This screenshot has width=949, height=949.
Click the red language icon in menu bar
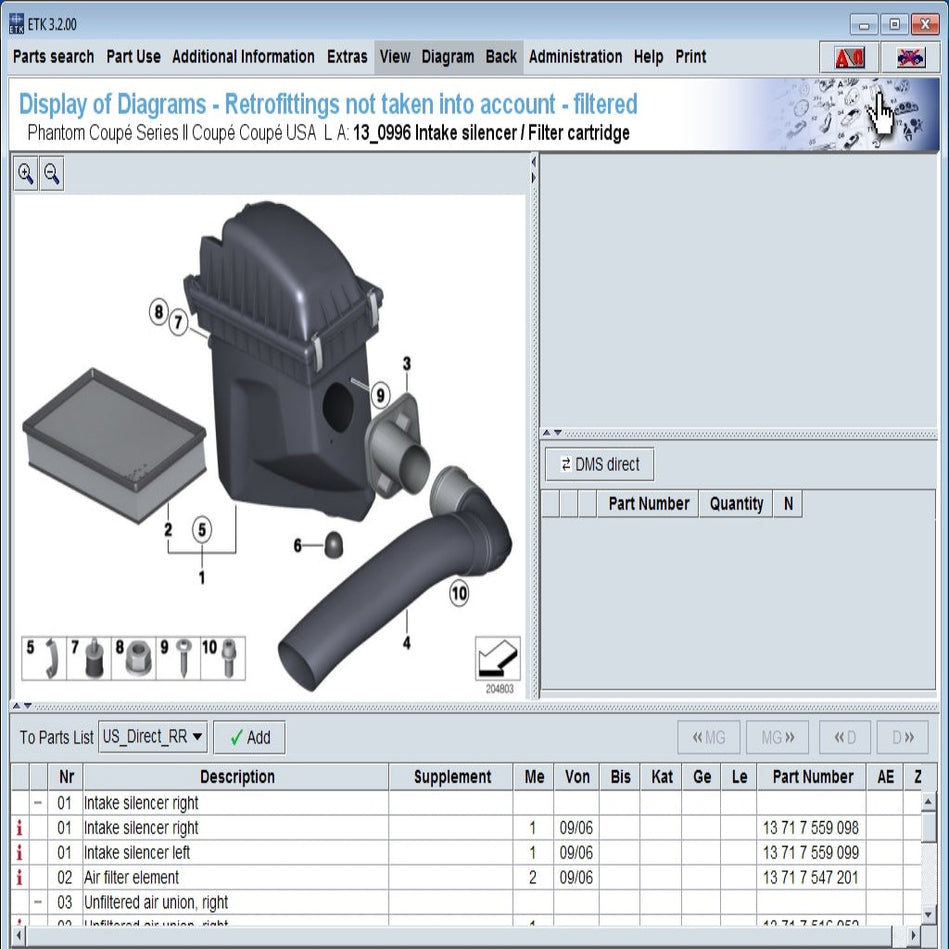pyautogui.click(x=849, y=57)
